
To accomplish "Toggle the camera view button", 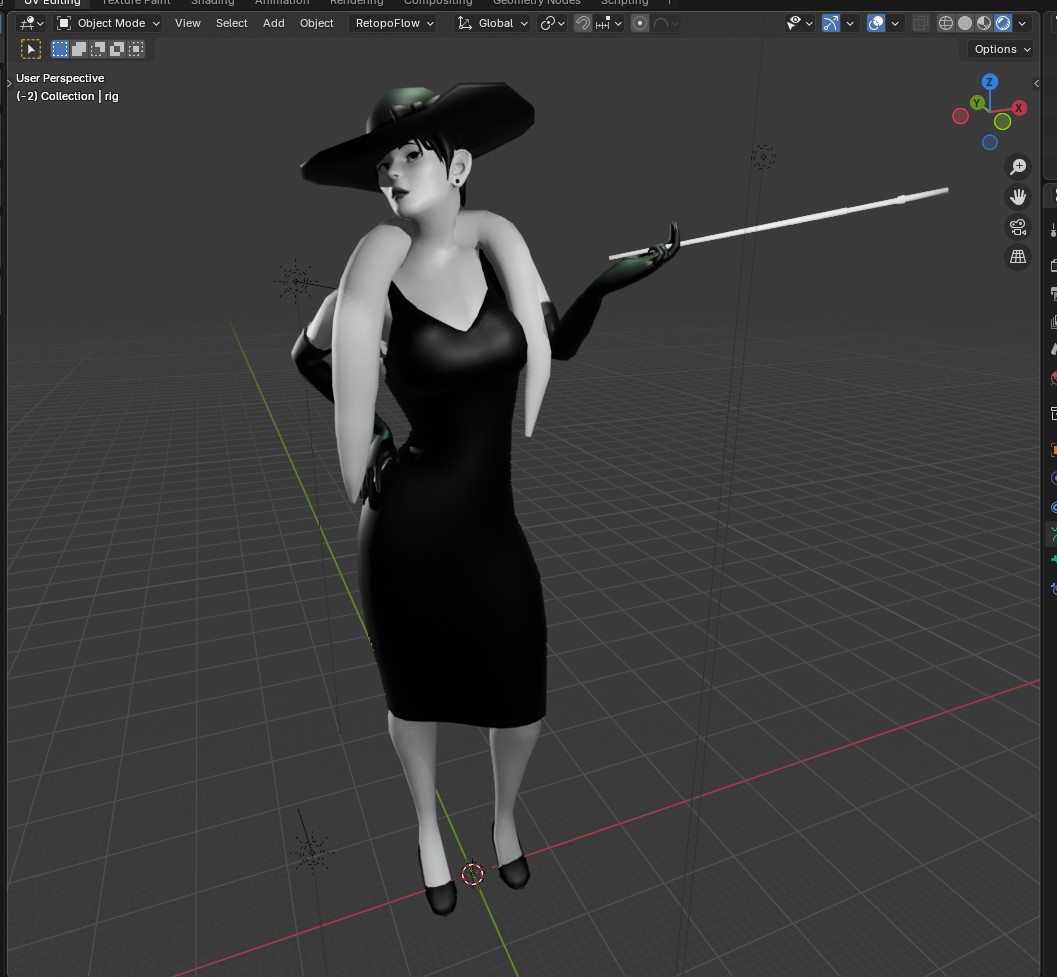I will (1017, 227).
